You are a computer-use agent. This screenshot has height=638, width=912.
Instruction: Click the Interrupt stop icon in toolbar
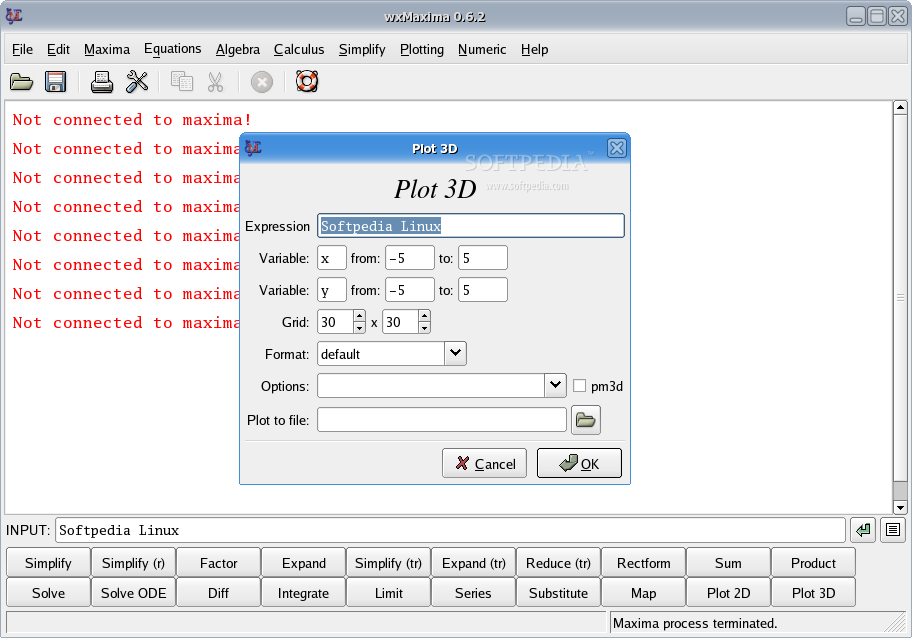(x=262, y=82)
